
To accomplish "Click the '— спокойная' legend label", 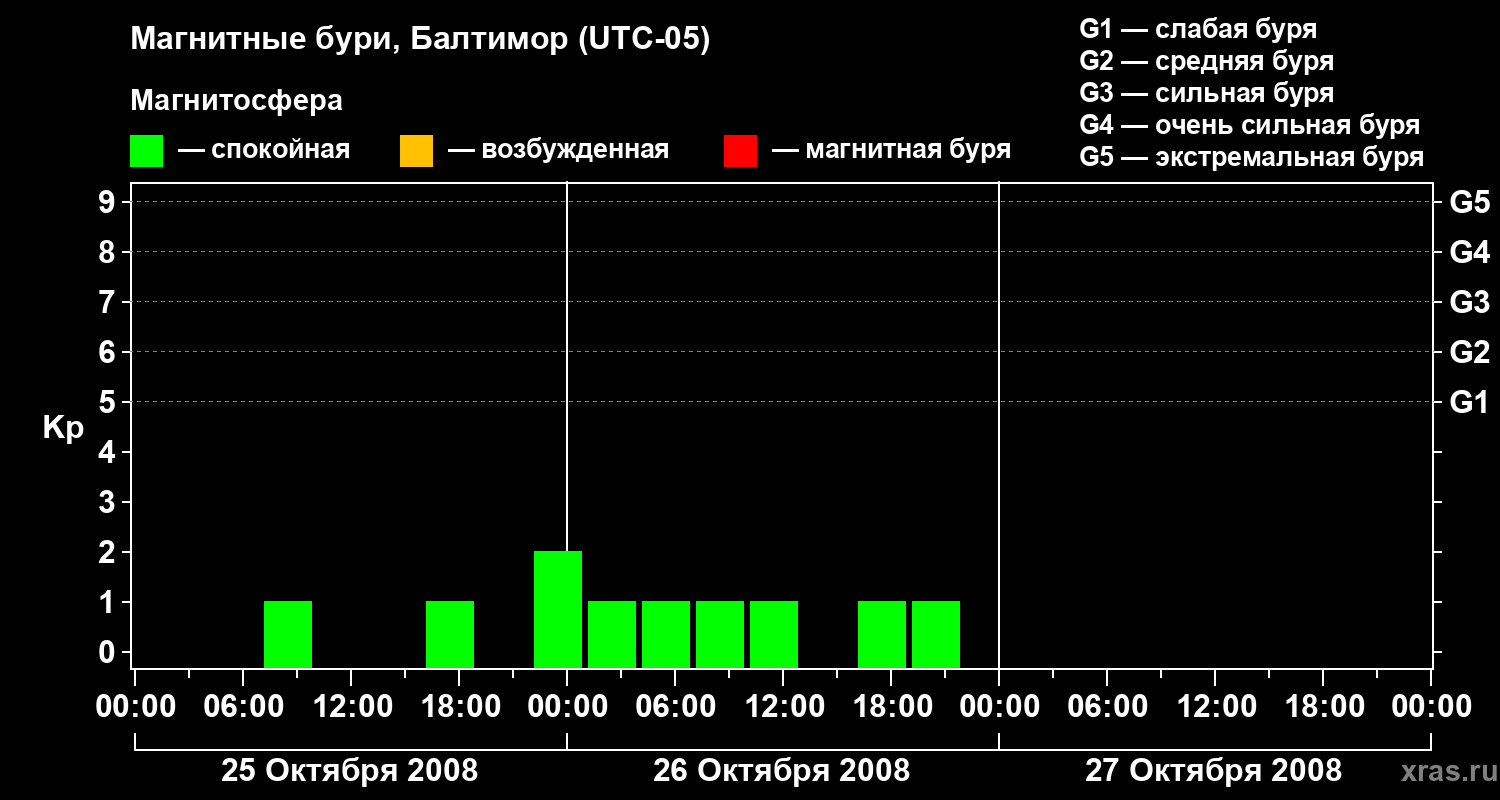I will tap(264, 151).
